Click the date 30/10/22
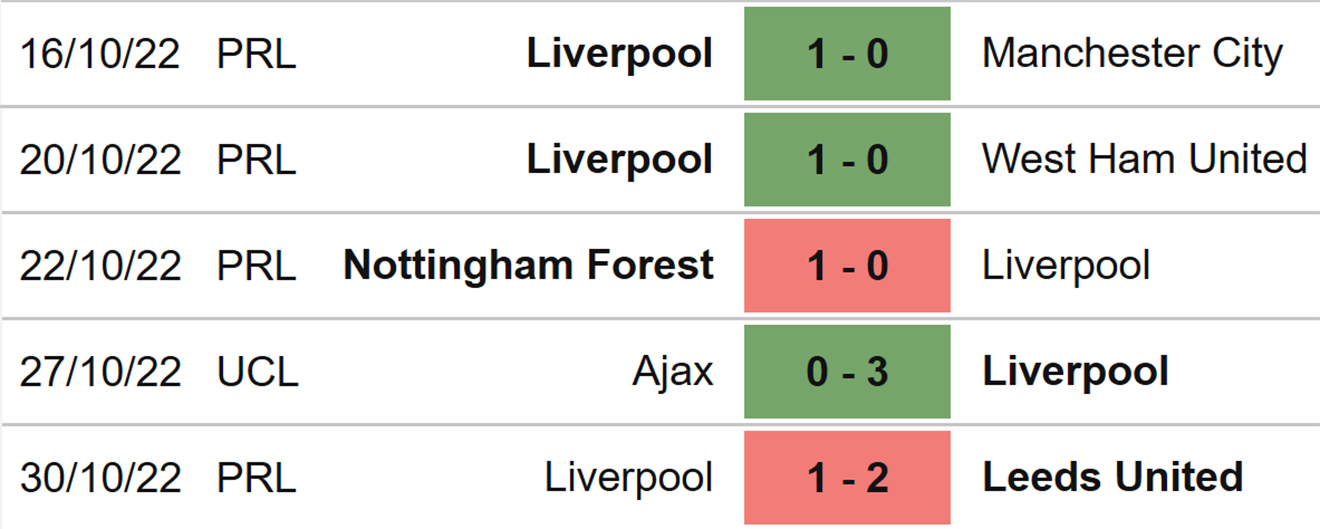Image resolution: width=1320 pixels, height=529 pixels. pyautogui.click(x=100, y=478)
